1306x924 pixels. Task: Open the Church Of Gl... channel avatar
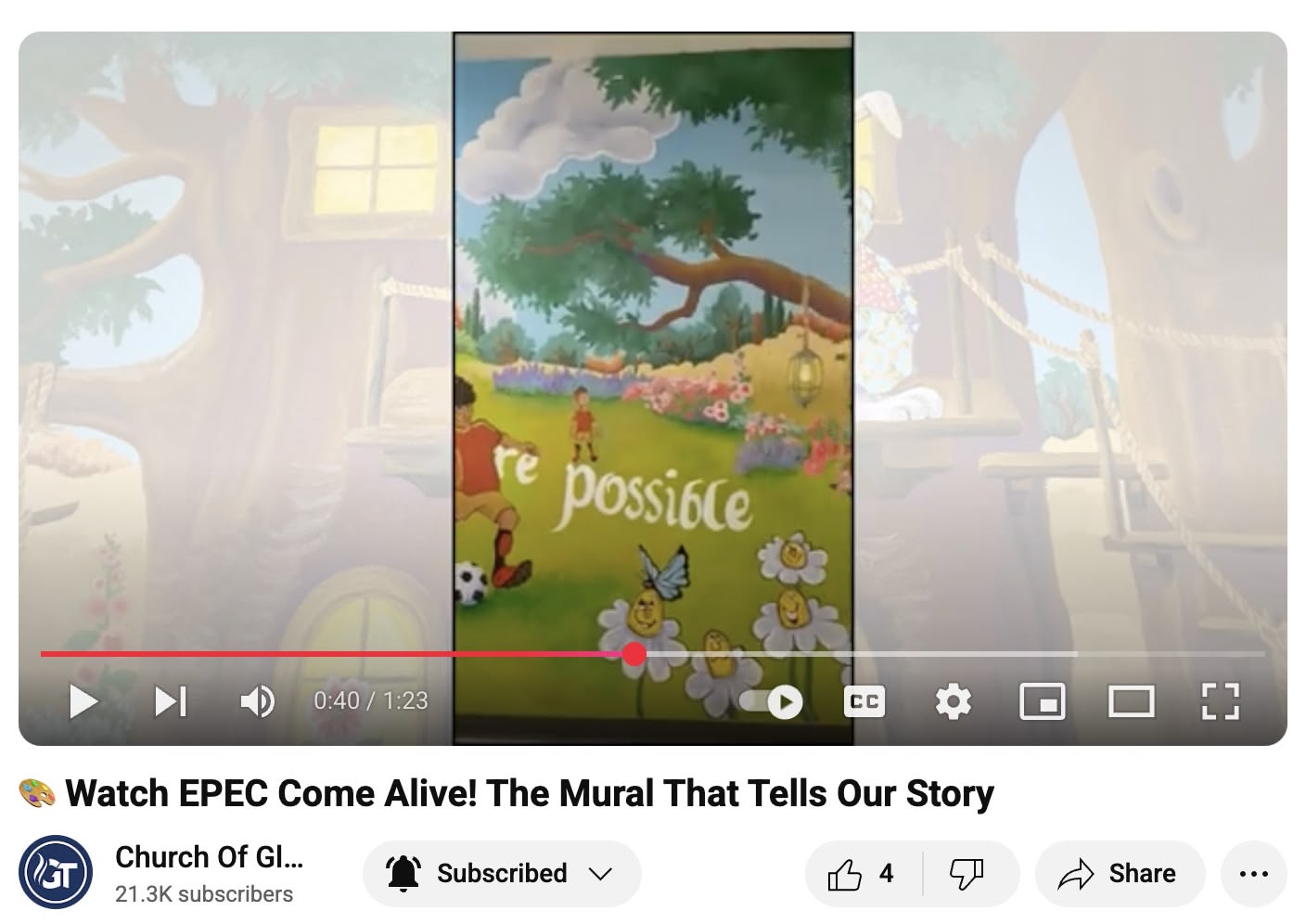click(56, 873)
